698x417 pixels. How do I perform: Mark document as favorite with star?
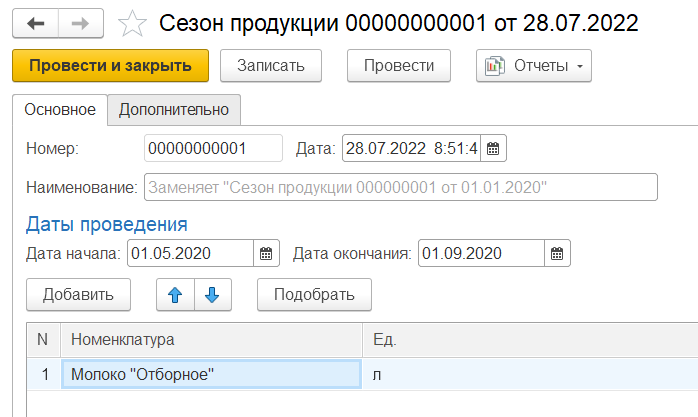click(131, 23)
